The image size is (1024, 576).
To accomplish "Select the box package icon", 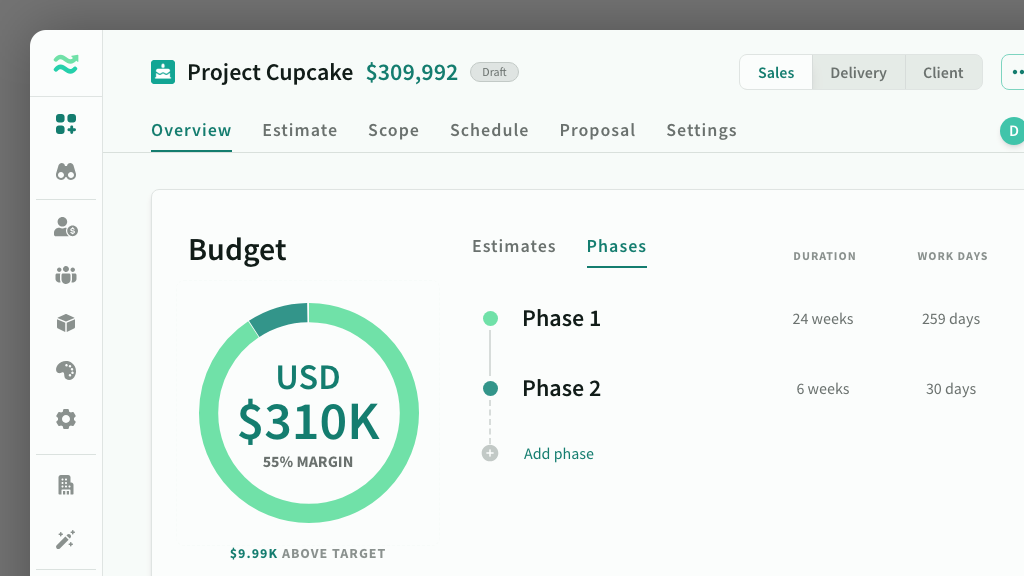I will (x=66, y=323).
